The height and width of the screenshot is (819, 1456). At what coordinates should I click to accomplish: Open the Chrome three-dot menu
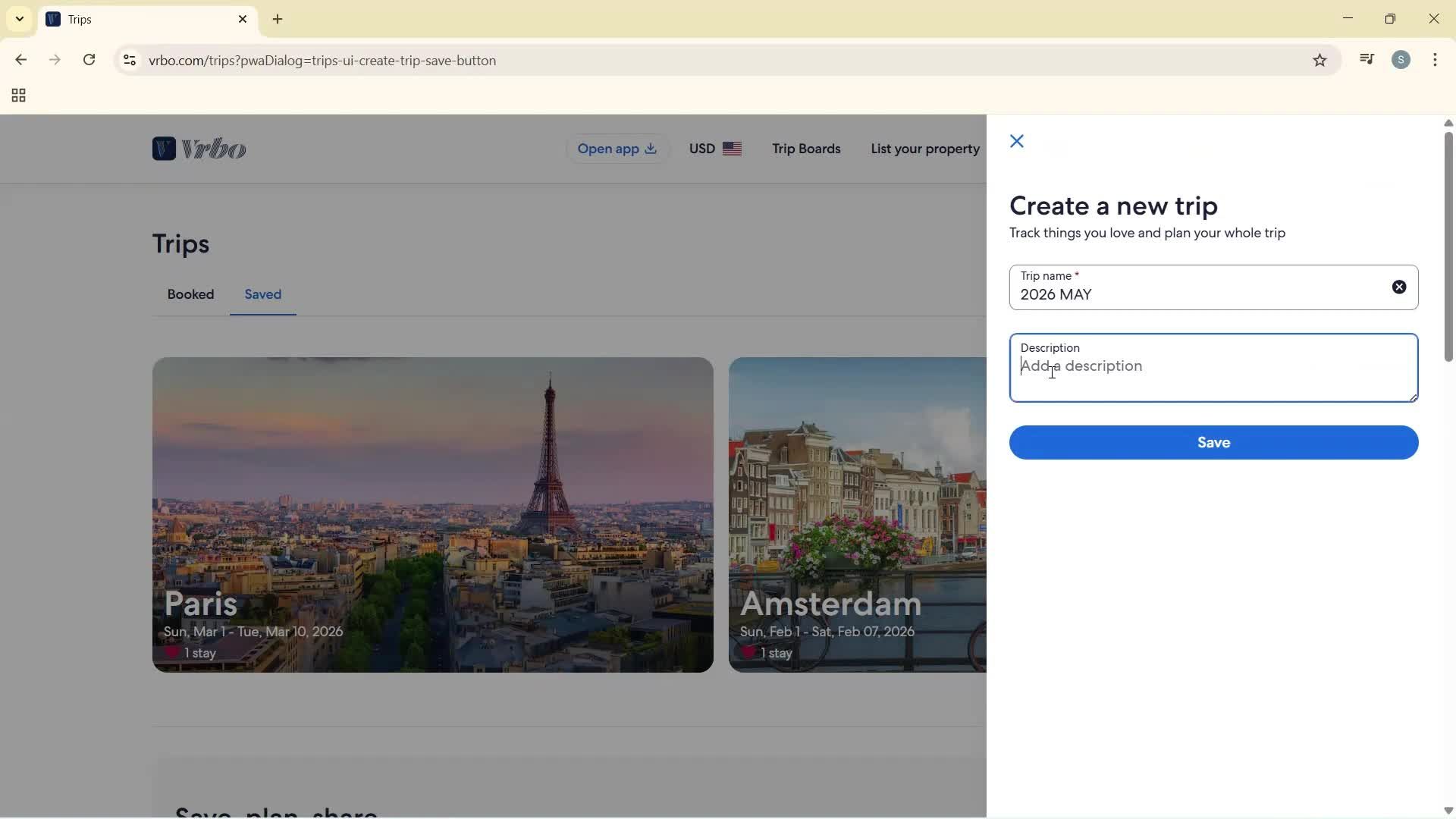[1436, 60]
